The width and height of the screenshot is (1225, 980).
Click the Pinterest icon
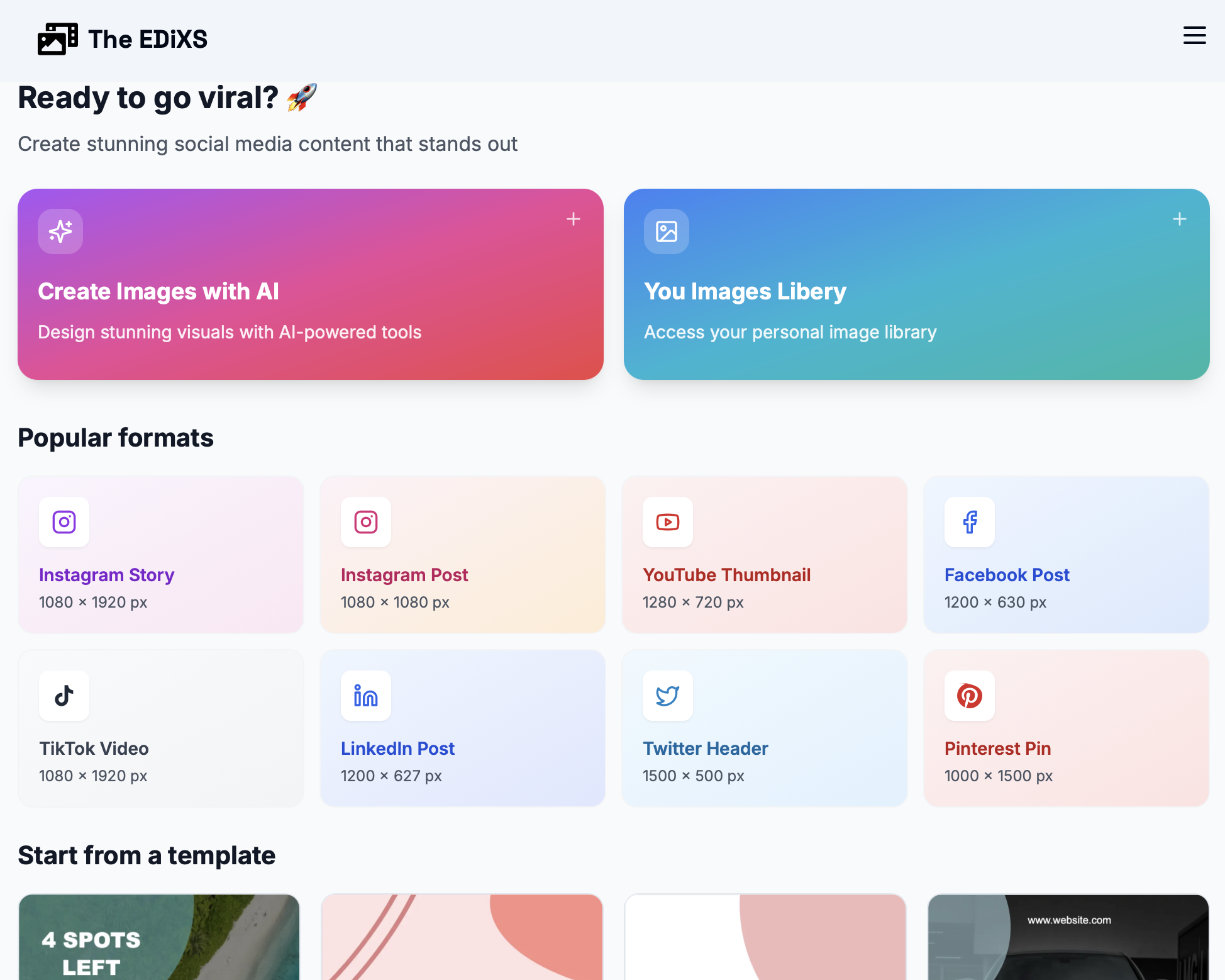(x=970, y=696)
